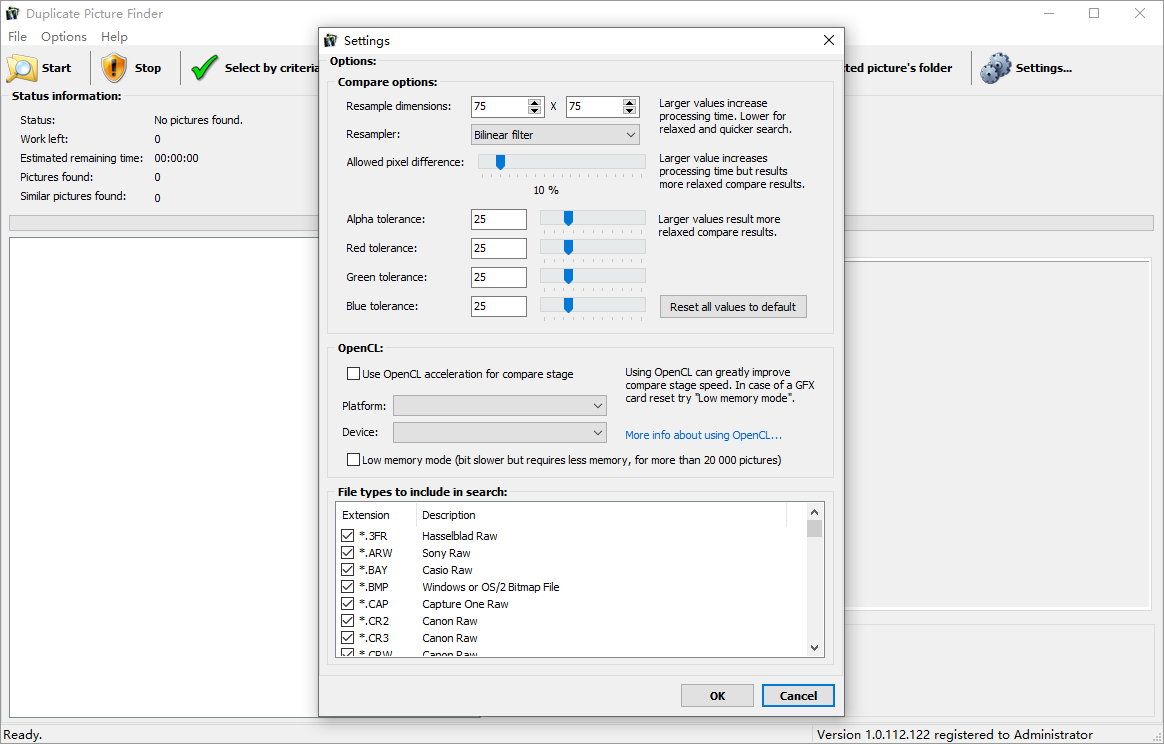Viewport: 1164px width, 744px height.
Task: Open the Options menu
Action: 64,36
